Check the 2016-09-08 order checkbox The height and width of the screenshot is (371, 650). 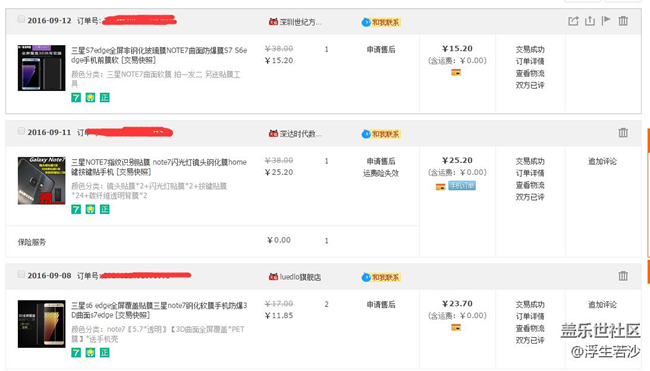coord(21,274)
